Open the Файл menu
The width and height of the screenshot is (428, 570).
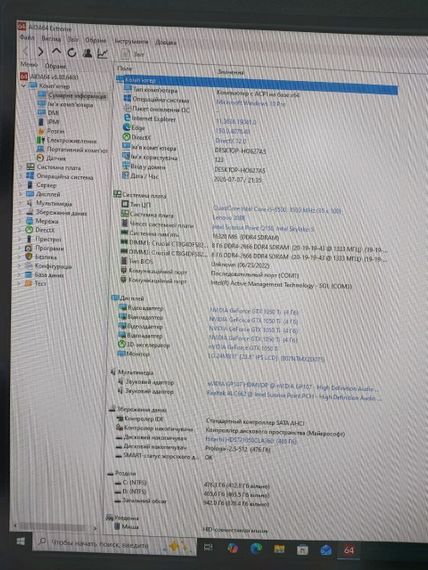tap(27, 37)
